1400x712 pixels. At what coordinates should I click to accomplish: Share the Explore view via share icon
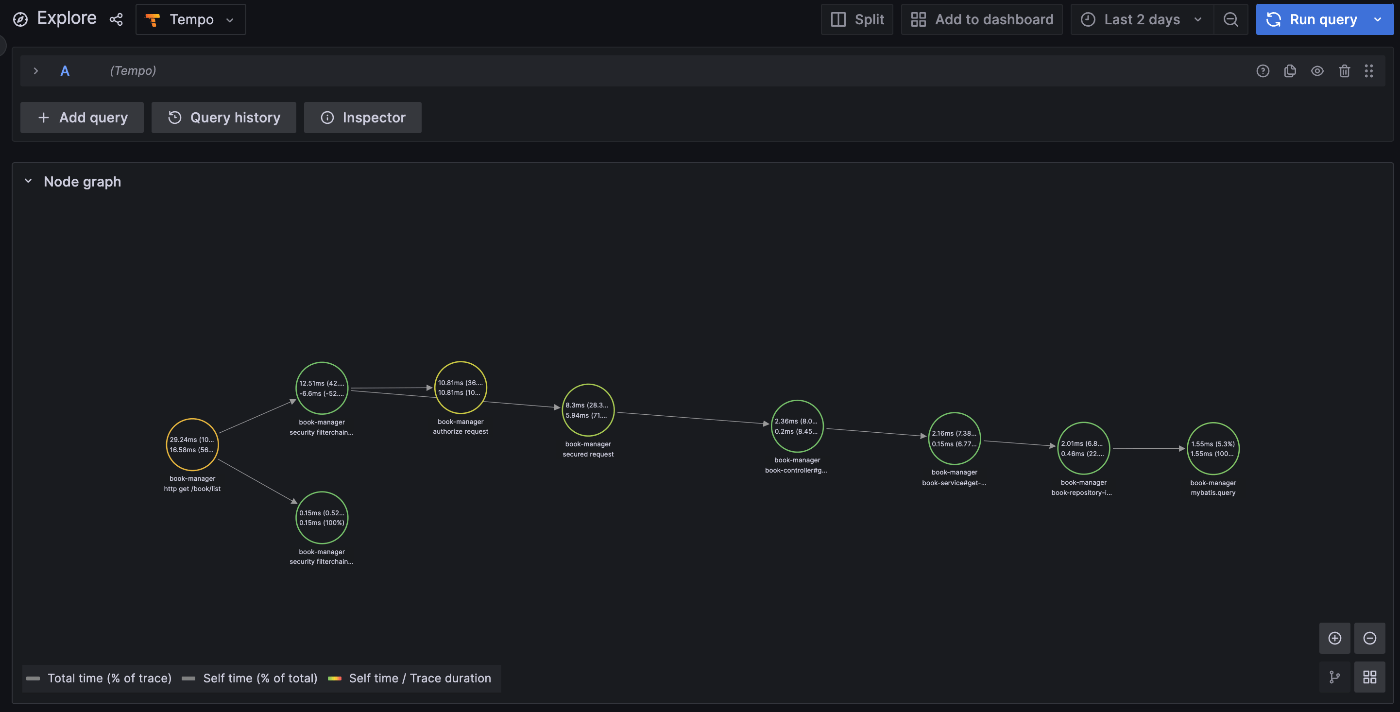[x=116, y=19]
